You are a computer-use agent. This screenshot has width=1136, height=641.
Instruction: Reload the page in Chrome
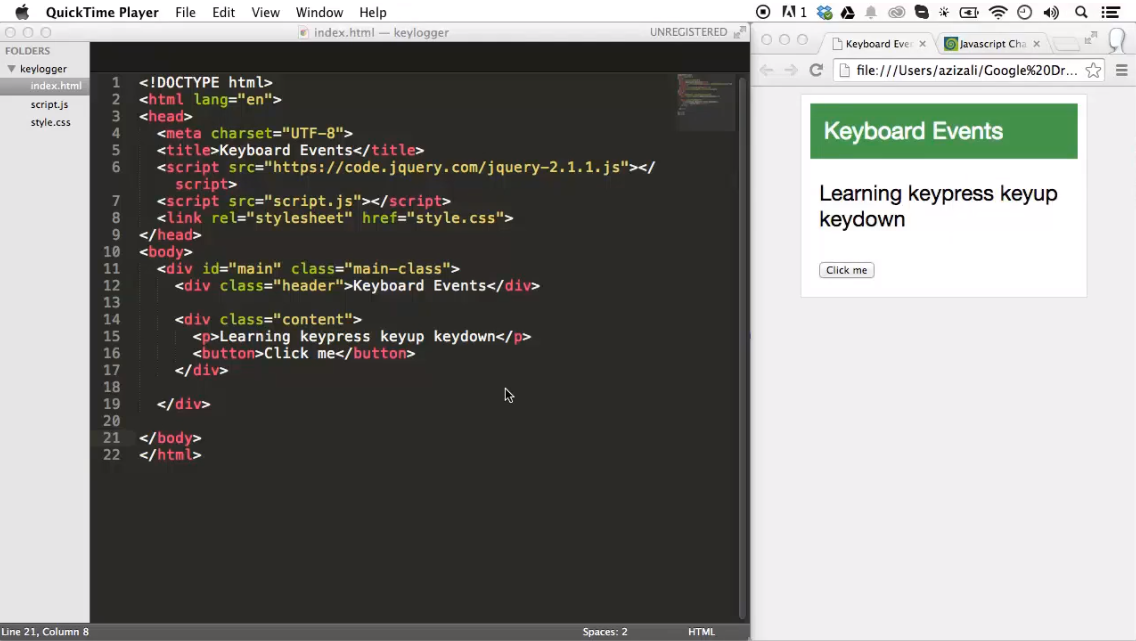(816, 70)
